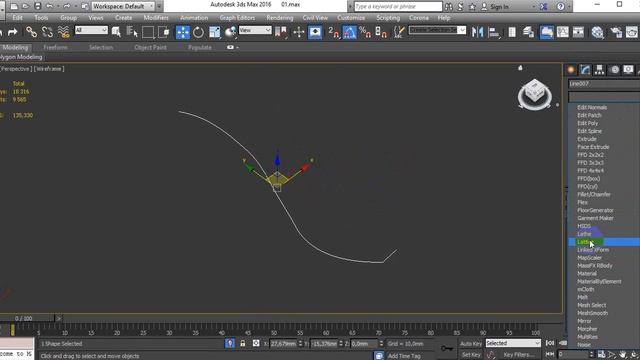Open the Schematic View icon
The height and width of the screenshot is (360, 640).
point(578,32)
